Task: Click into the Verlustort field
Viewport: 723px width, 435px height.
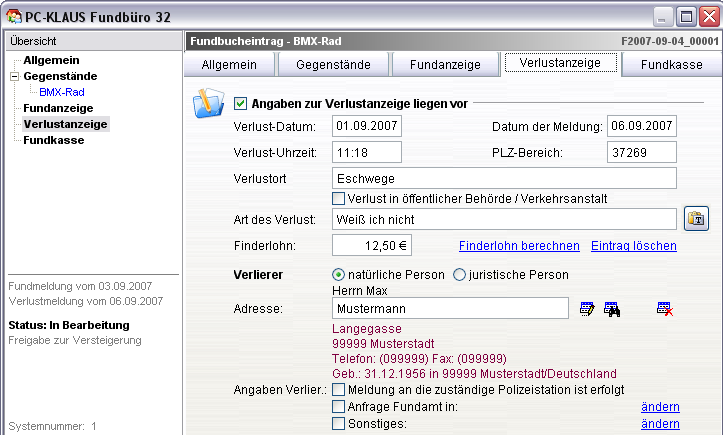Action: (x=504, y=178)
